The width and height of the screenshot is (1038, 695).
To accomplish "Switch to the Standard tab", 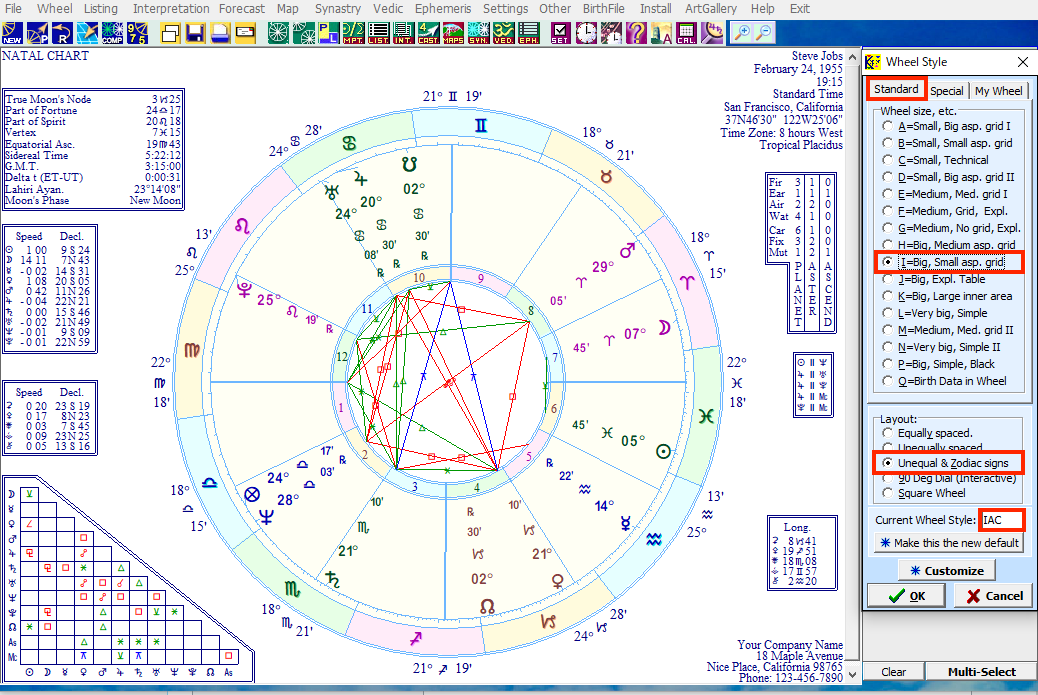I will 896,89.
